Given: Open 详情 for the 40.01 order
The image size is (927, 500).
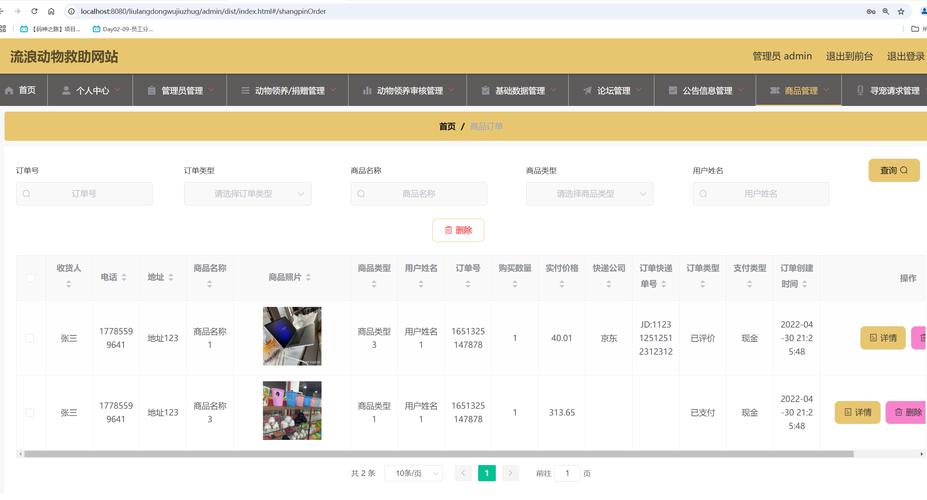Looking at the screenshot, I should pos(883,338).
